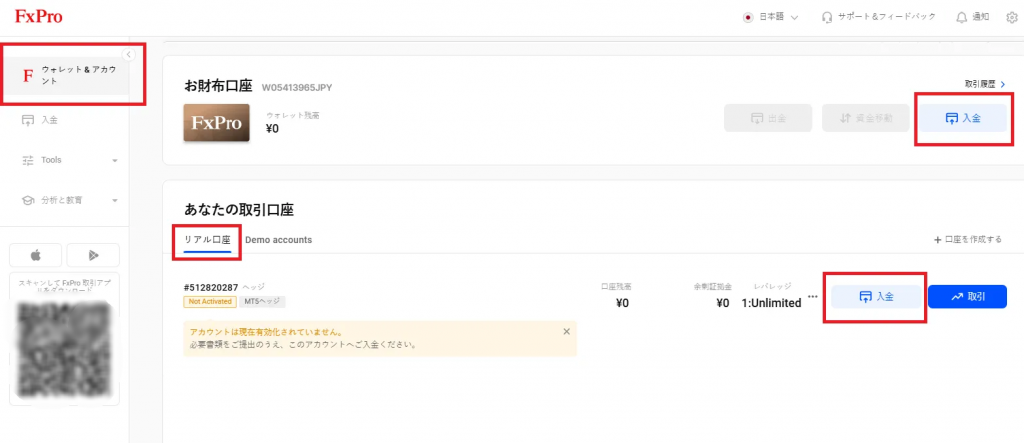Click account number #512820287
The height and width of the screenshot is (443, 1024).
click(x=211, y=287)
